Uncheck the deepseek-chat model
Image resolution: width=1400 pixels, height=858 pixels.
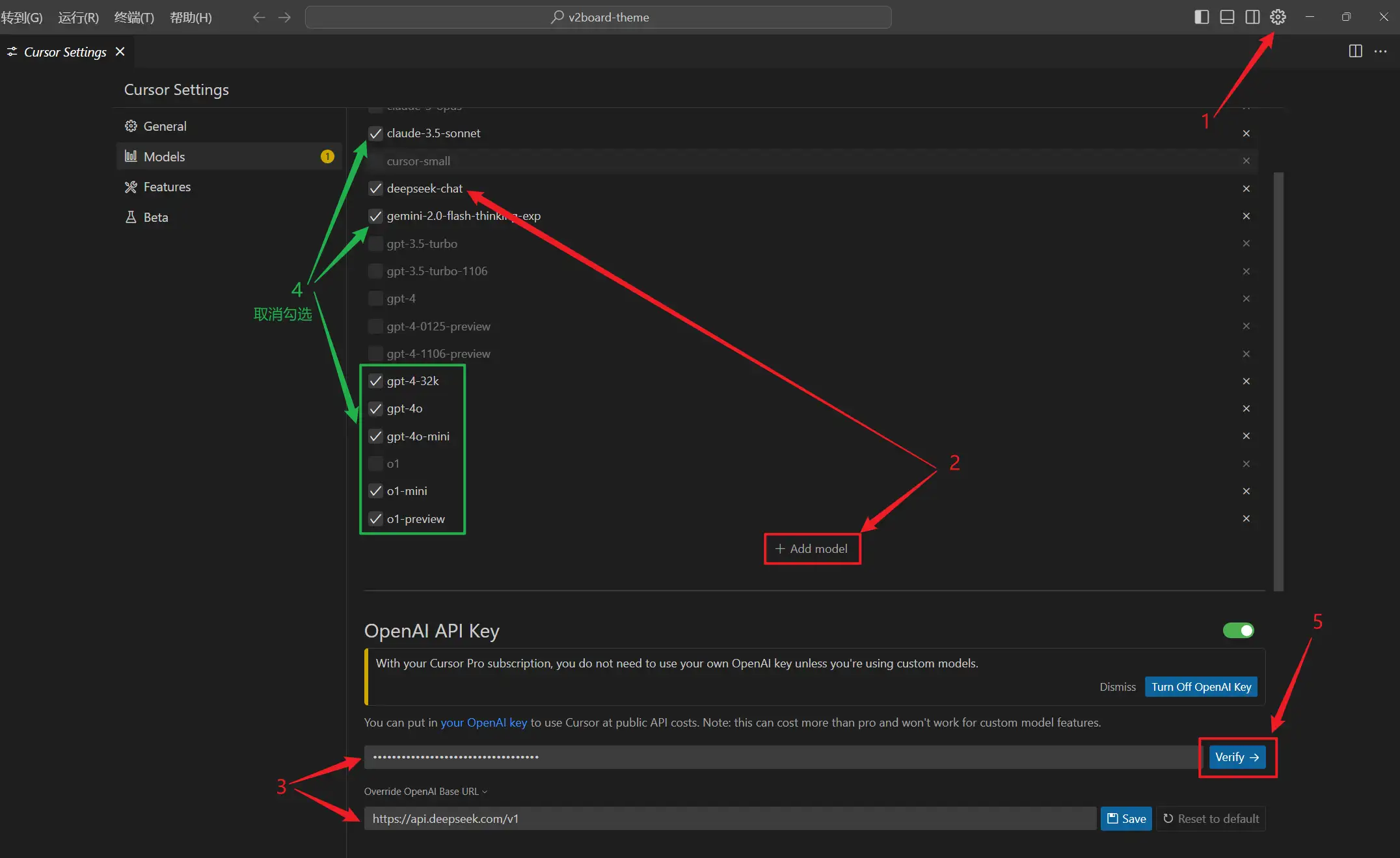[x=375, y=189]
